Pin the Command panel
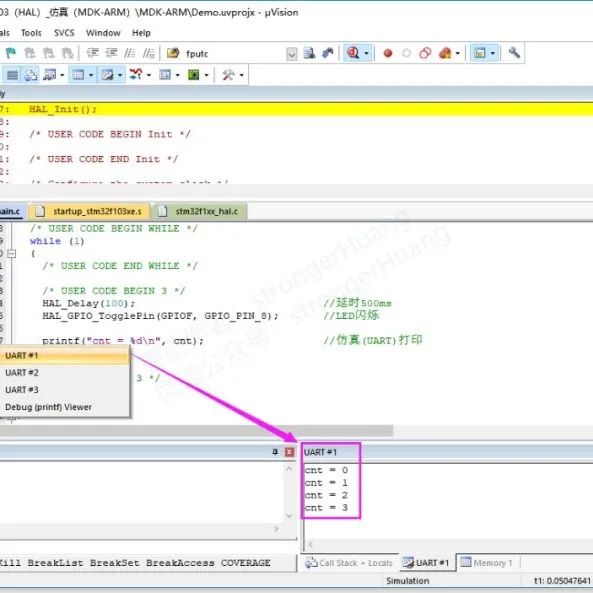593x593 pixels. (x=275, y=452)
